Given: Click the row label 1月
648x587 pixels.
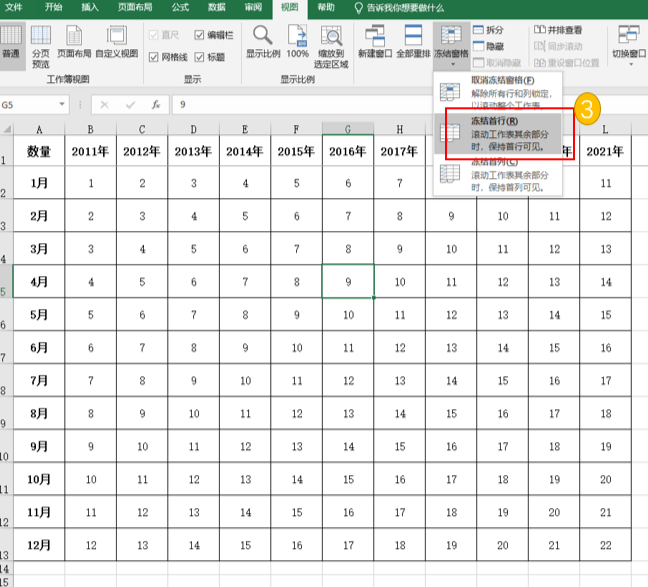Looking at the screenshot, I should pos(39,183).
